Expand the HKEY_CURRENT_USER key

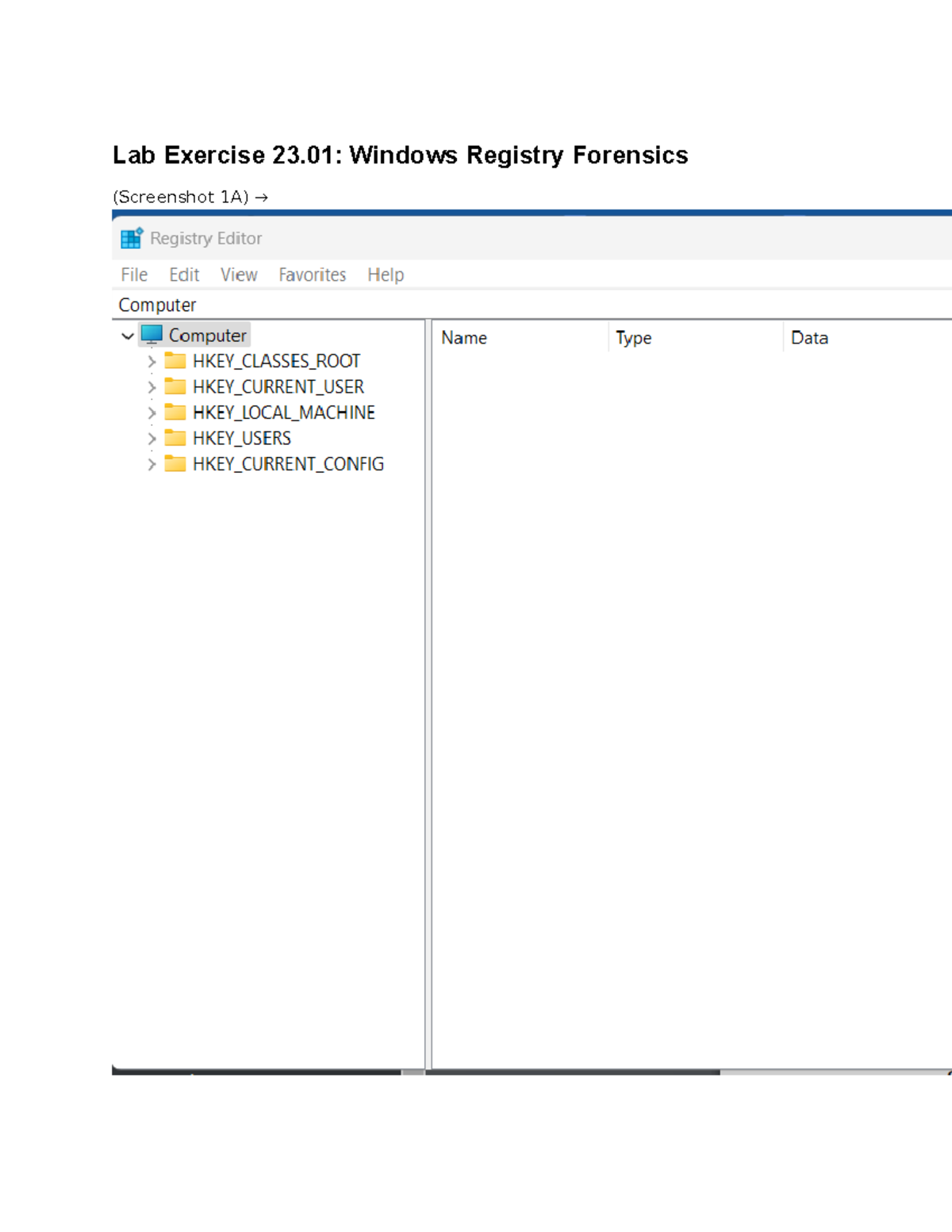tap(151, 386)
